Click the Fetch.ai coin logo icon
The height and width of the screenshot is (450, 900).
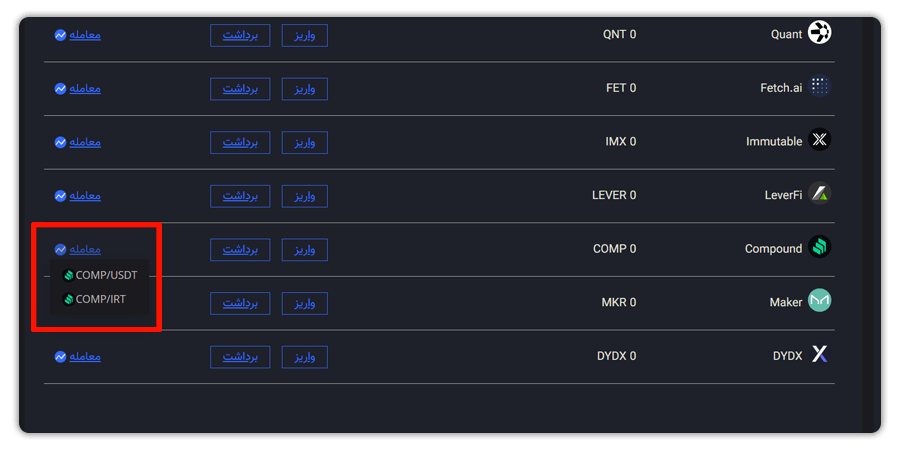tap(819, 87)
